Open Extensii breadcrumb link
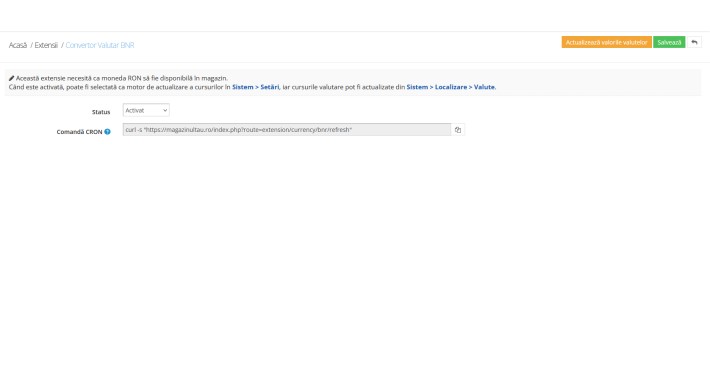 point(46,45)
